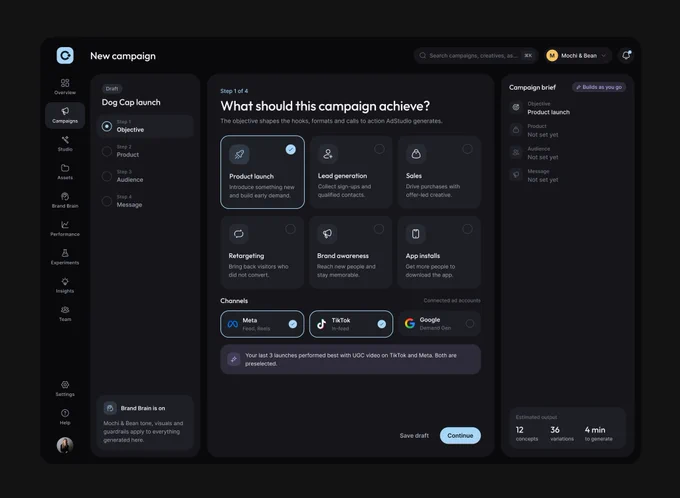
Task: Click the user profile photo avatar
Action: (65, 445)
